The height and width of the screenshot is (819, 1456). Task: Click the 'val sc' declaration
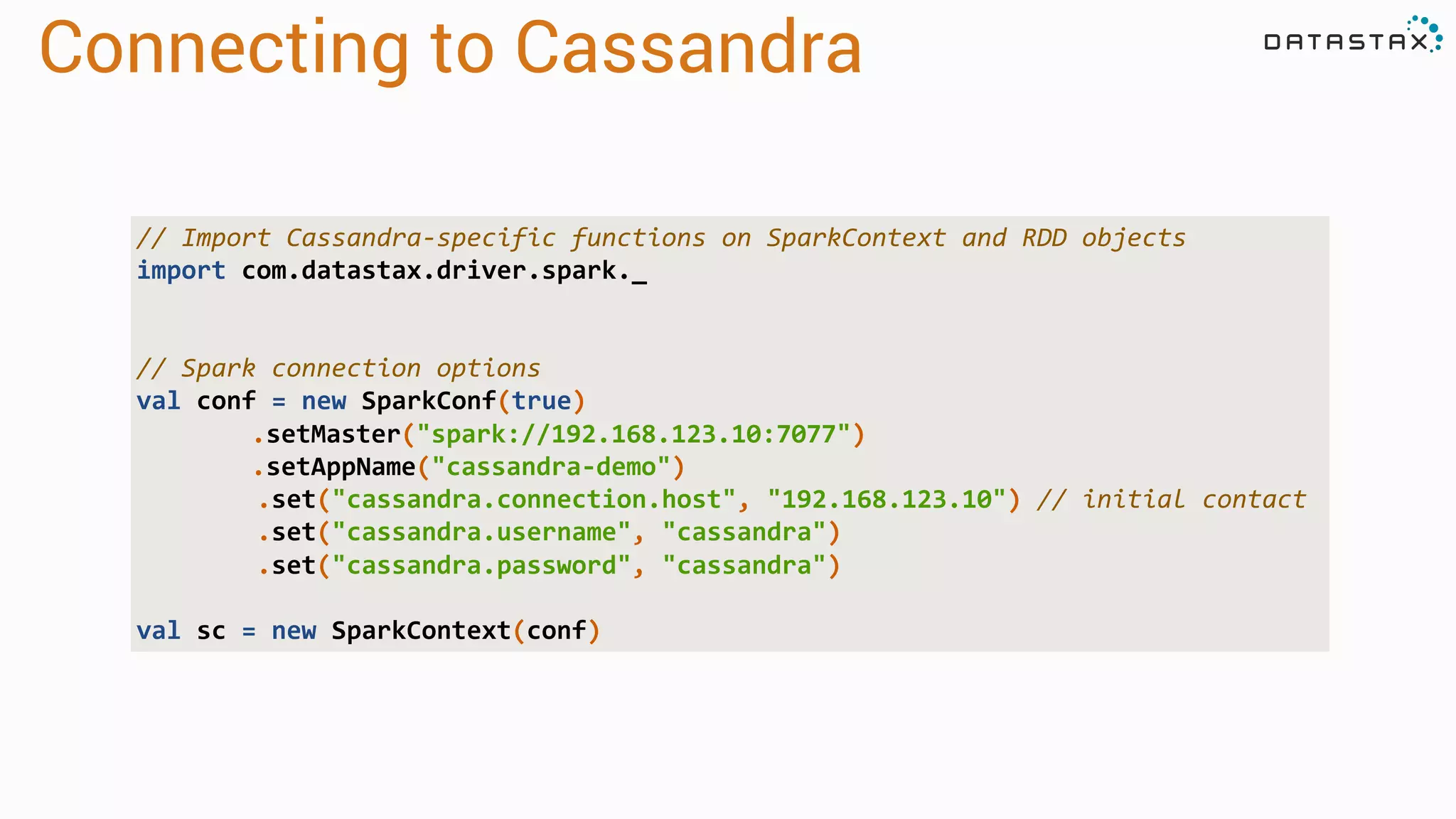tap(181, 631)
